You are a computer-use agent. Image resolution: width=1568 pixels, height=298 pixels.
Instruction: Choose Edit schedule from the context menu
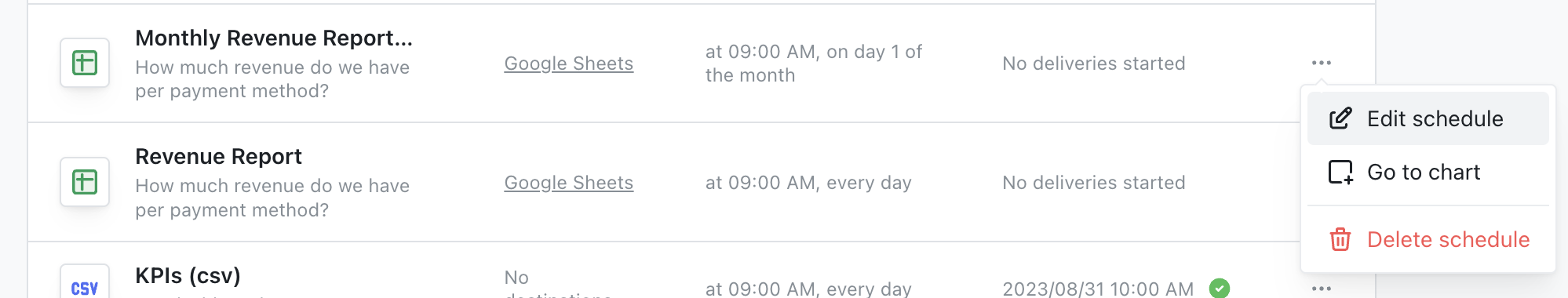[1428, 118]
